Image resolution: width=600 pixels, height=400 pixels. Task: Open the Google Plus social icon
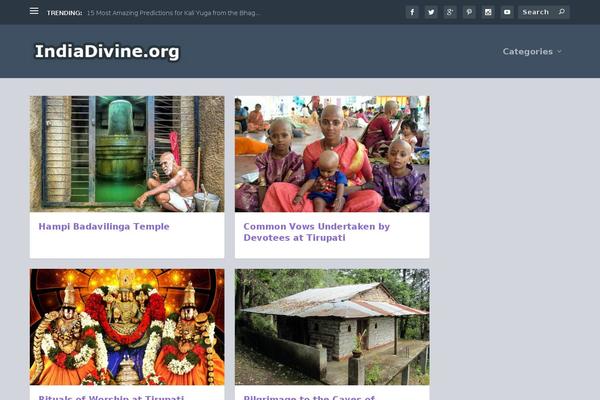pos(450,12)
